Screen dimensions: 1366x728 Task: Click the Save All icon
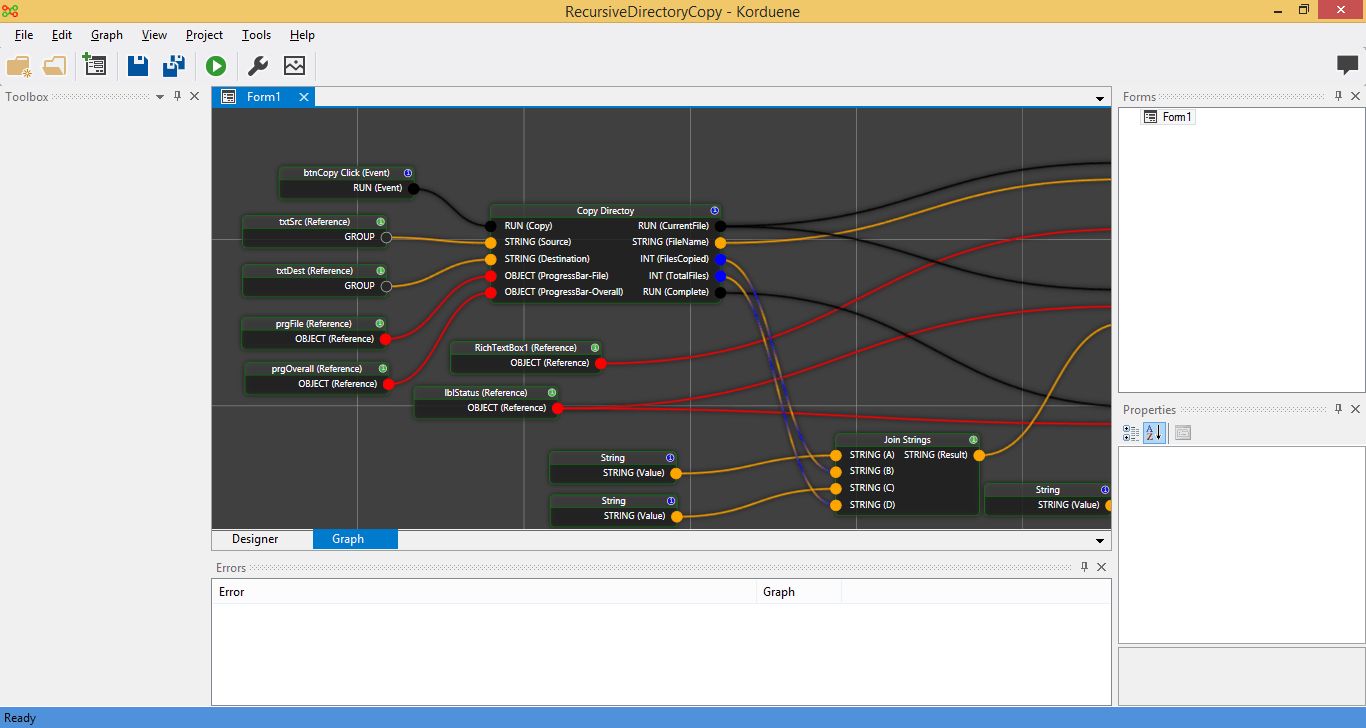pyautogui.click(x=174, y=66)
